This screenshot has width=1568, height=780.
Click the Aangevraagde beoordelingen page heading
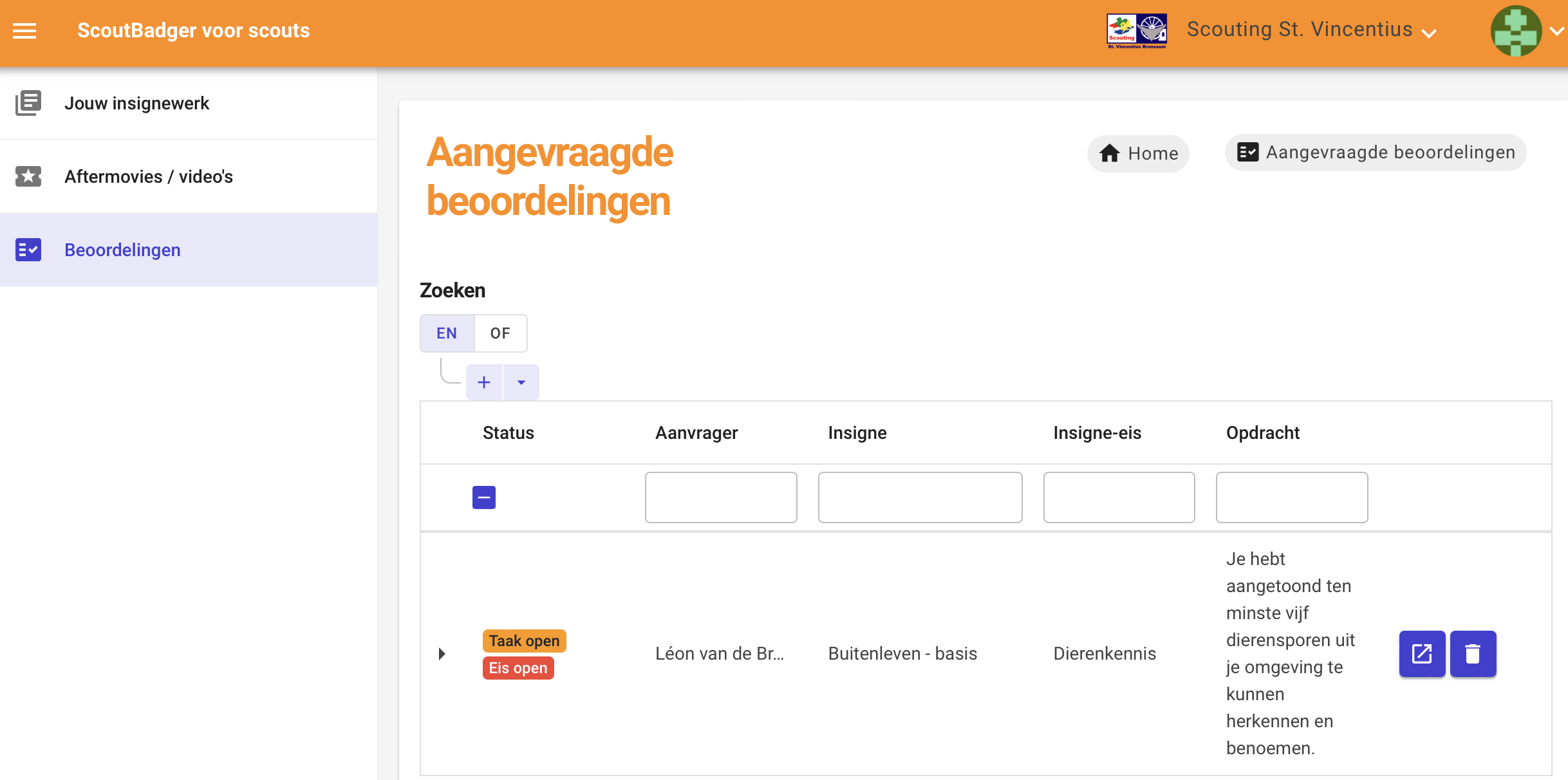tap(549, 177)
